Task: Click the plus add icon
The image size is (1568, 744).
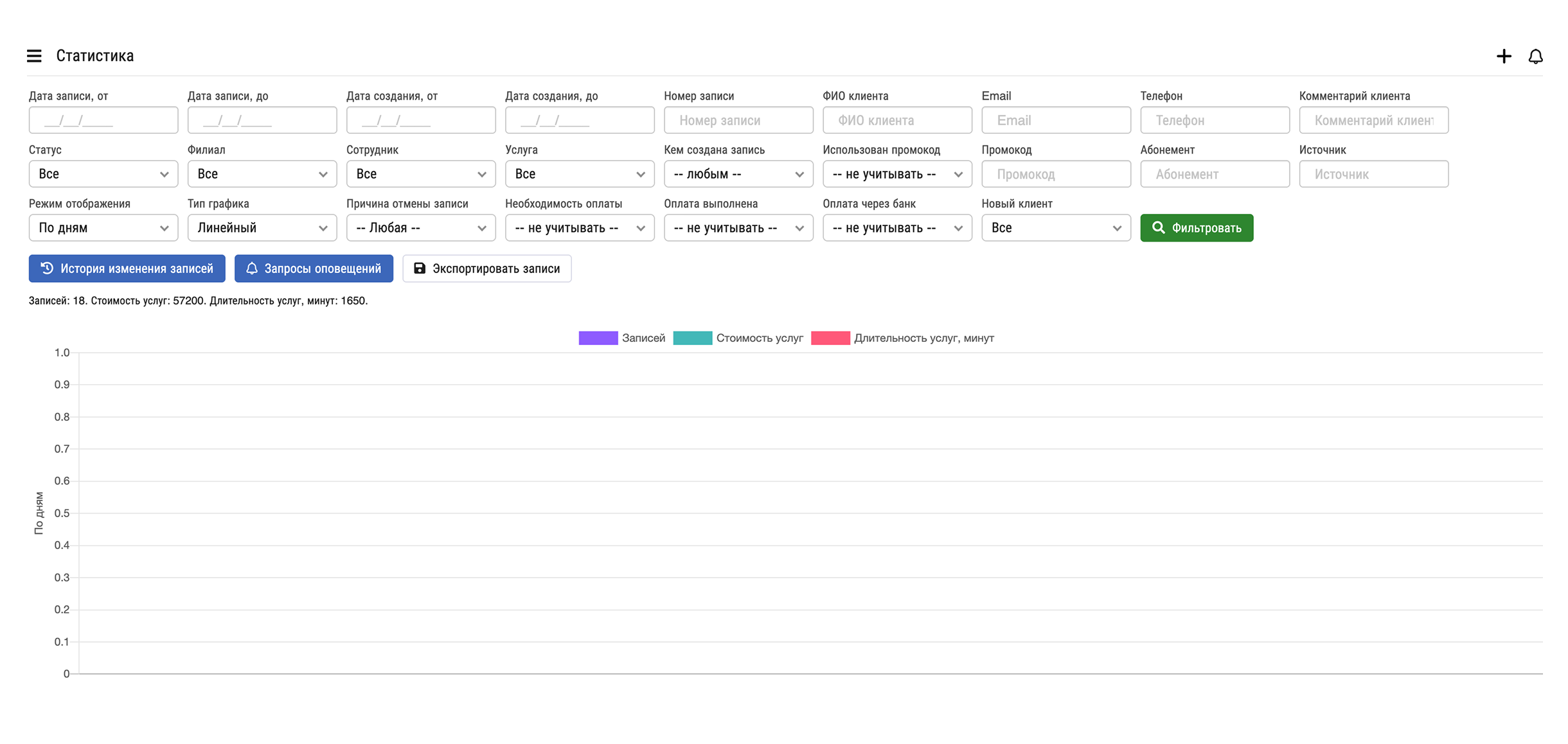Action: click(x=1503, y=57)
